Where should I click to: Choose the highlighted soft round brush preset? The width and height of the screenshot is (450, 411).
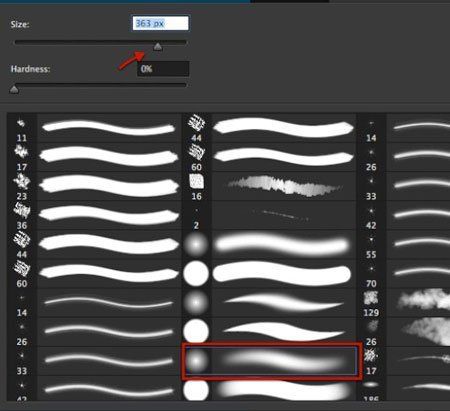tap(271, 361)
